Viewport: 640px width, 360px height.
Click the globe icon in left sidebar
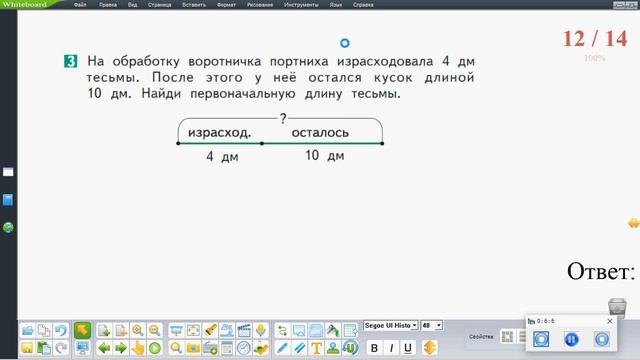tap(8, 227)
